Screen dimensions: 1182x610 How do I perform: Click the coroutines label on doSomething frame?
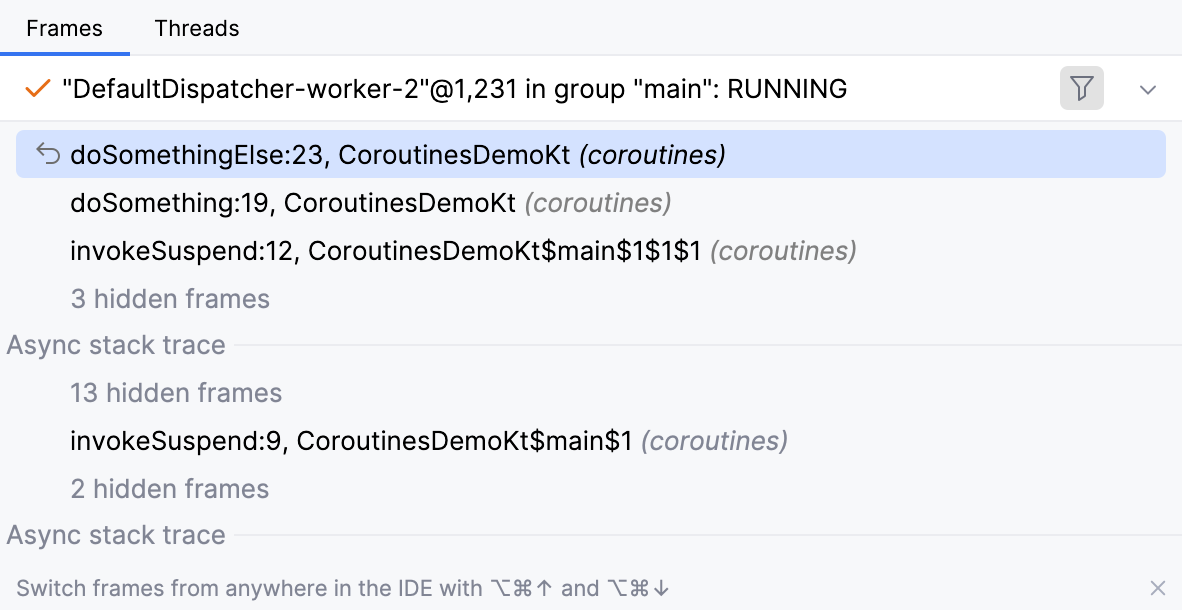[x=597, y=203]
